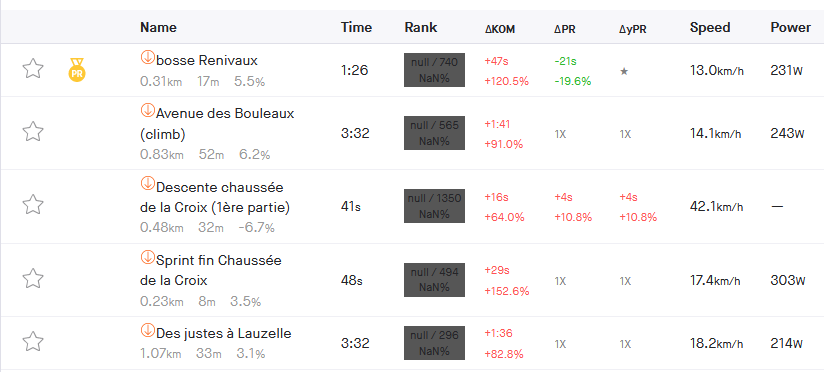This screenshot has width=824, height=372.
Task: Sort by the ΔKOM column header
Action: click(x=500, y=29)
